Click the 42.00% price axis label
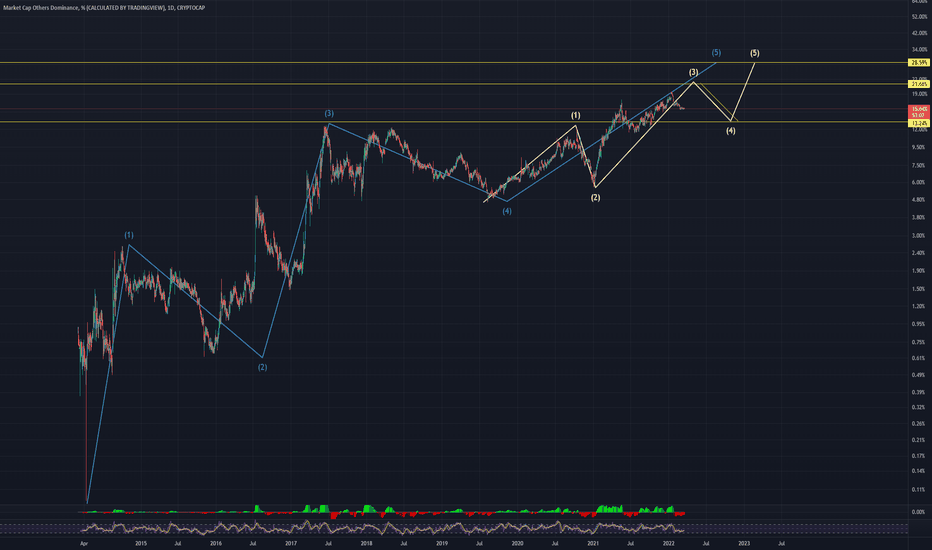The width and height of the screenshot is (932, 550). [x=919, y=33]
